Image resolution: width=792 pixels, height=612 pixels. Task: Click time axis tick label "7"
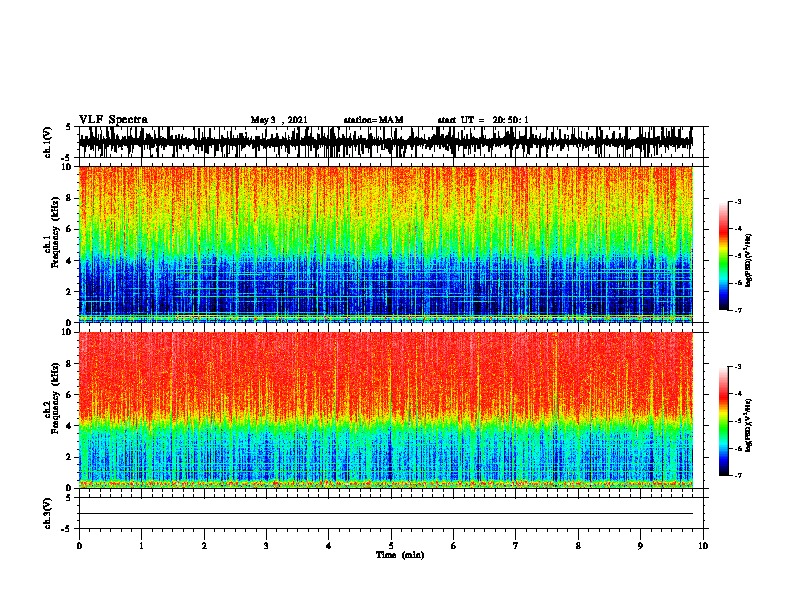[x=516, y=546]
